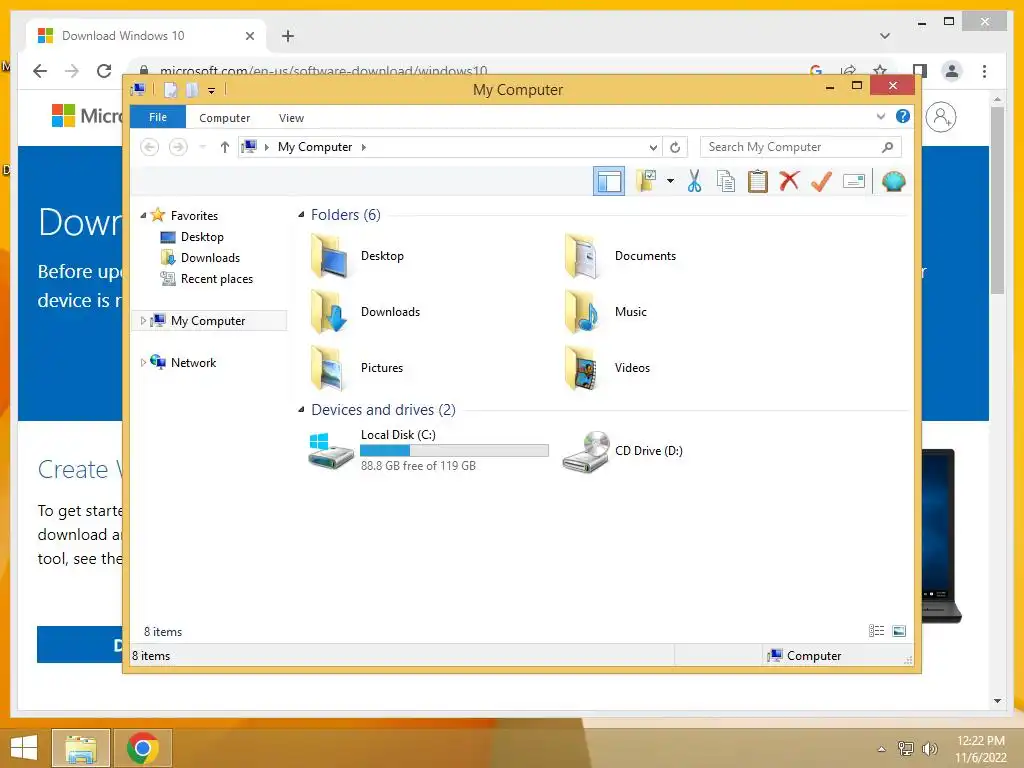Switch to details view icon
The width and height of the screenshot is (1024, 768).
tap(876, 631)
